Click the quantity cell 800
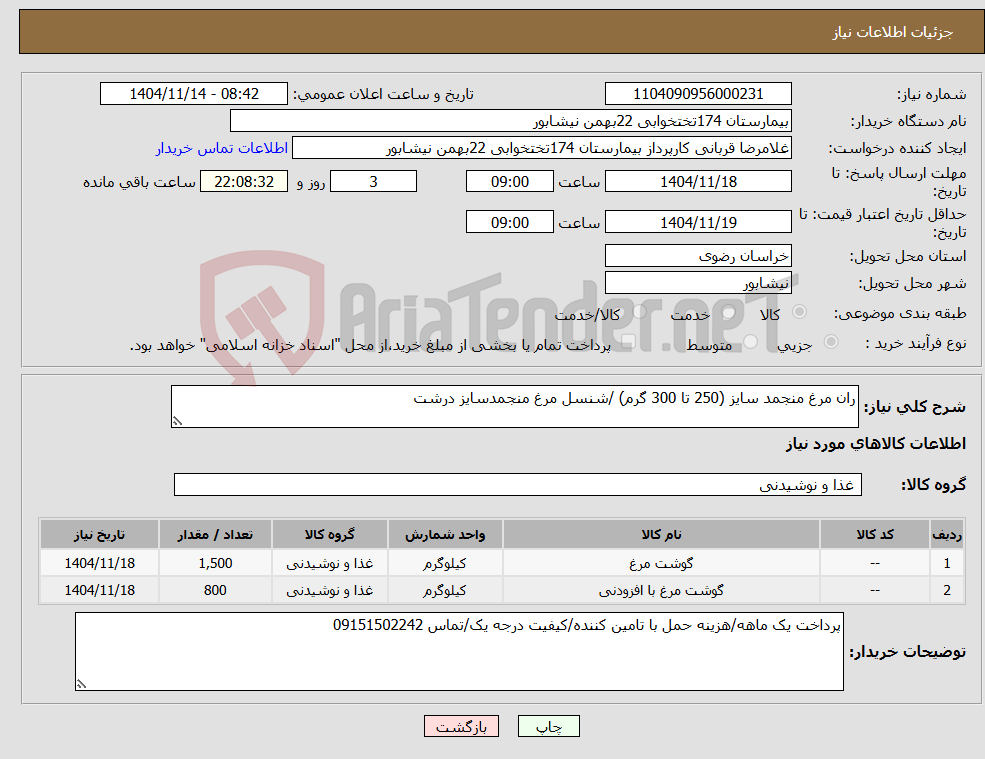The width and height of the screenshot is (985, 759). point(215,590)
